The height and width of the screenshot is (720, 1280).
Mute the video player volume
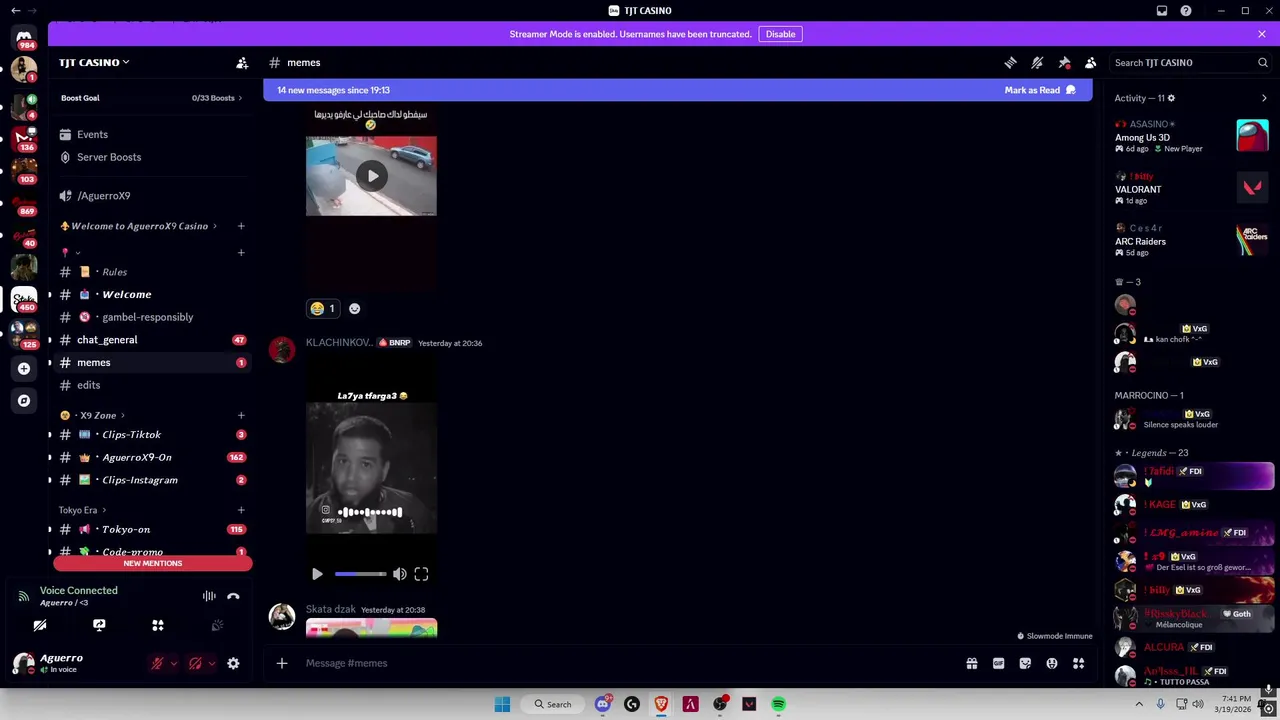click(x=399, y=574)
